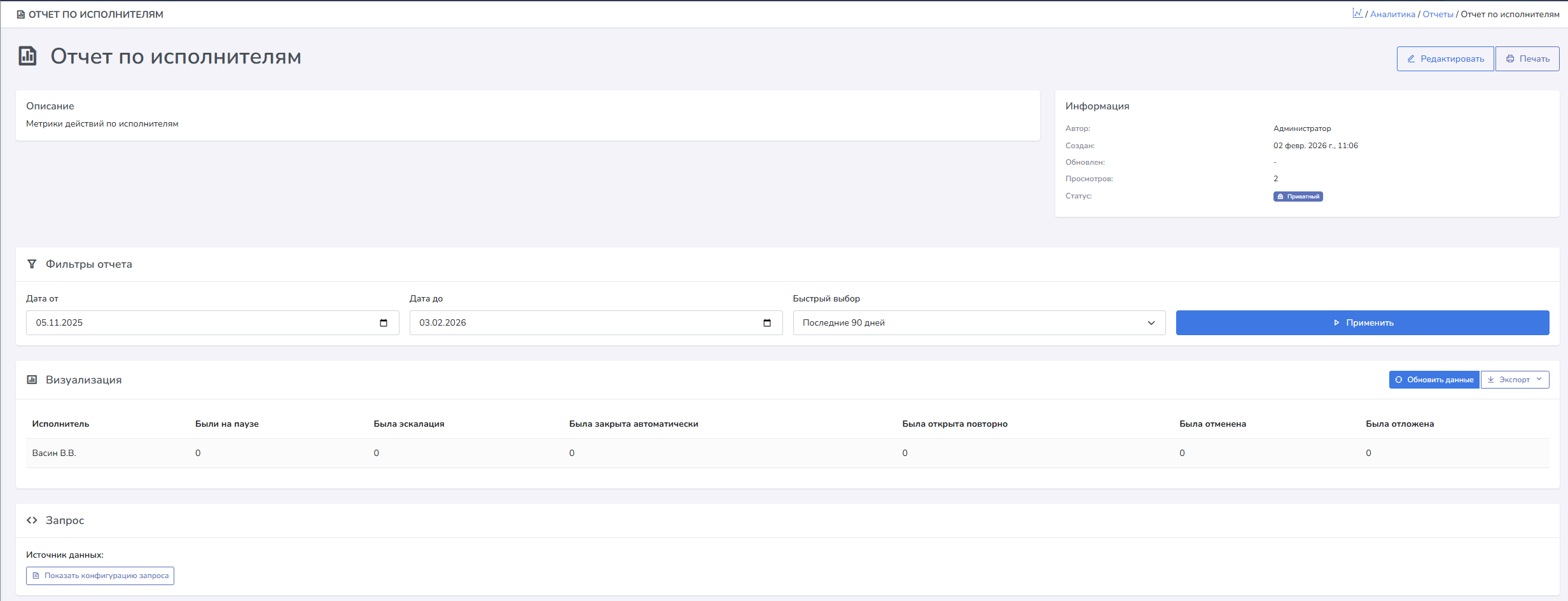
Task: Show query config via 'Показать конфигурацию запроса'
Action: [x=100, y=576]
